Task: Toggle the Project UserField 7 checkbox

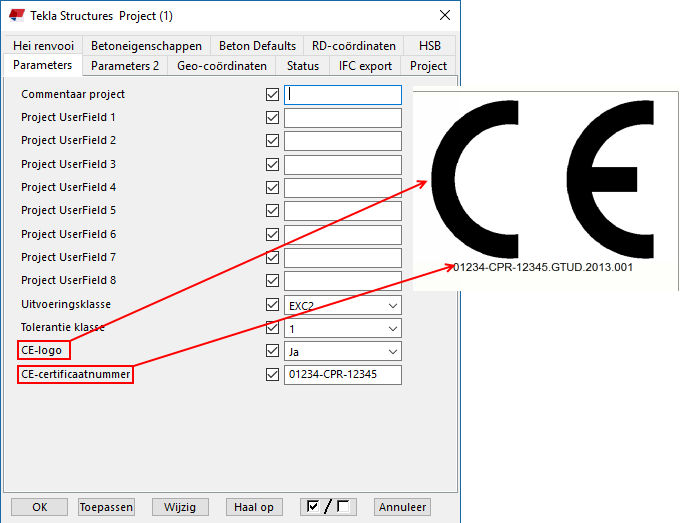Action: click(272, 257)
